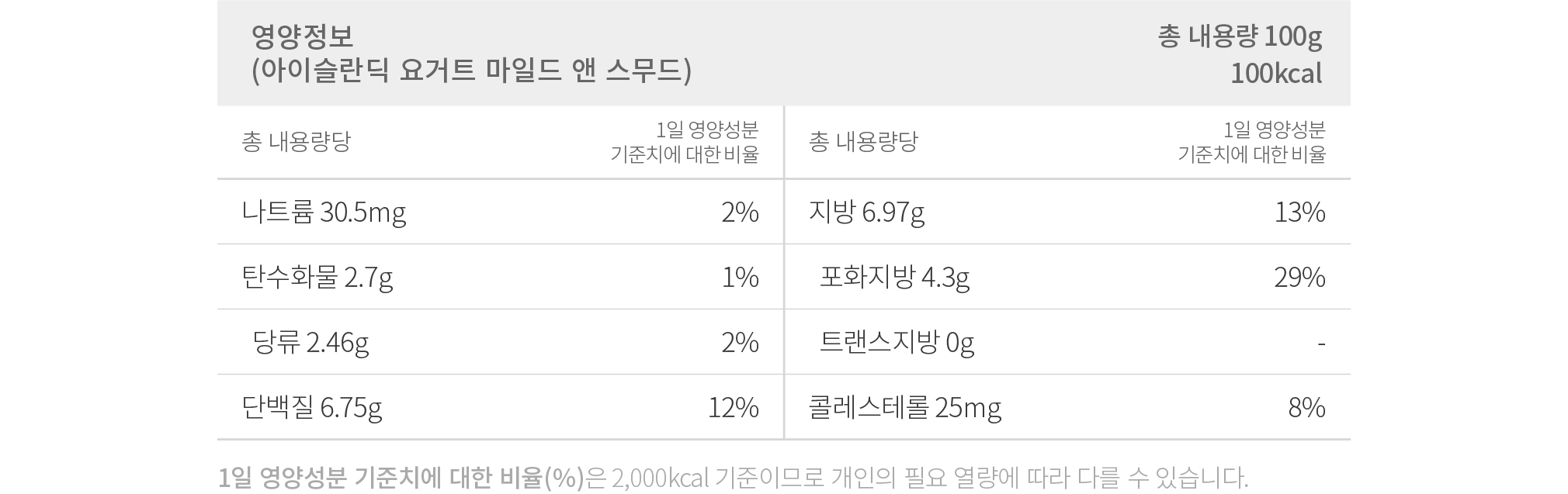Click the 총 내용량 100g label
The image size is (1568, 494).
tap(1240, 36)
